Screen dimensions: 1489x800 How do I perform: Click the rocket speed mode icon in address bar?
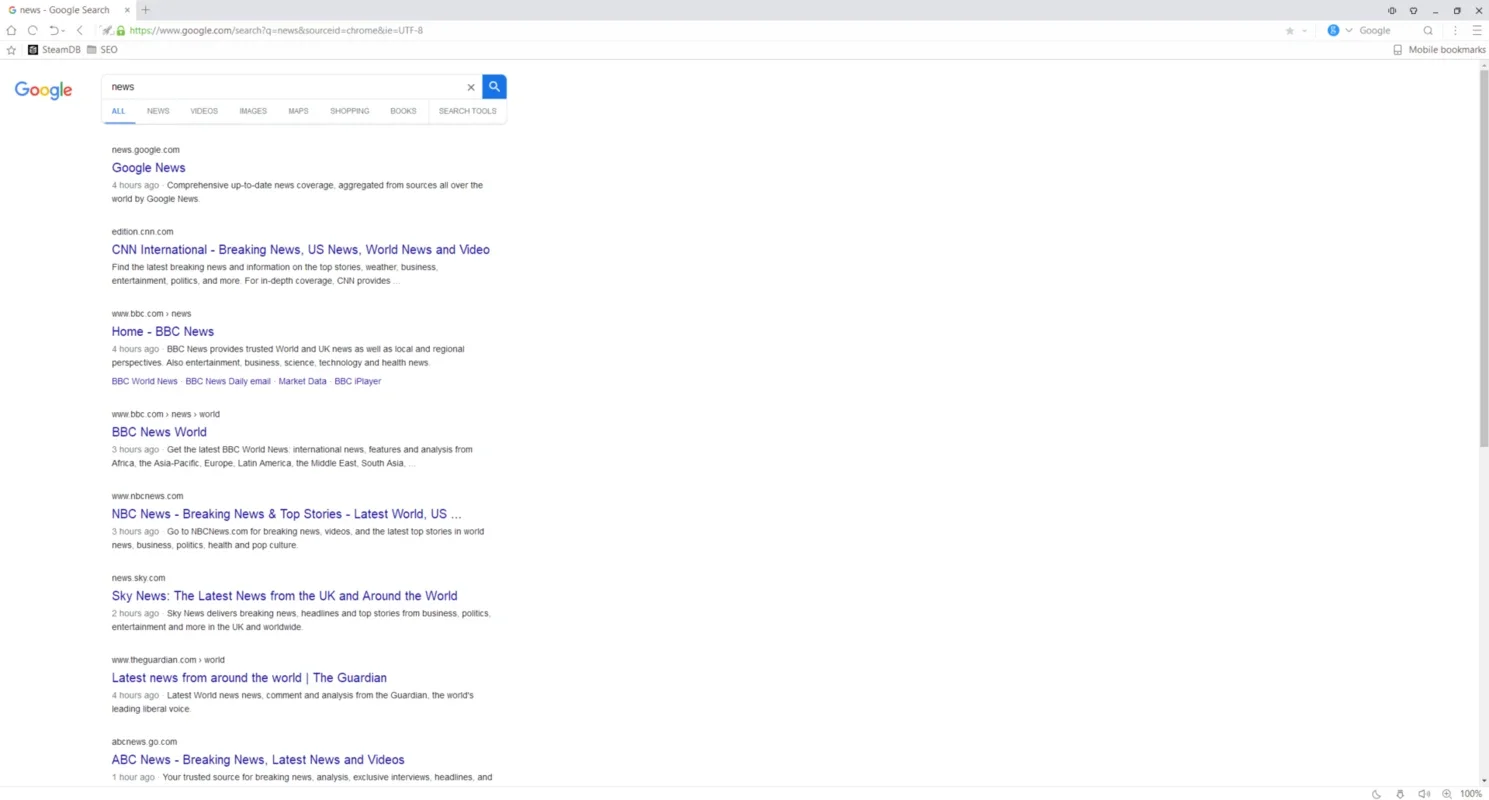click(x=107, y=30)
